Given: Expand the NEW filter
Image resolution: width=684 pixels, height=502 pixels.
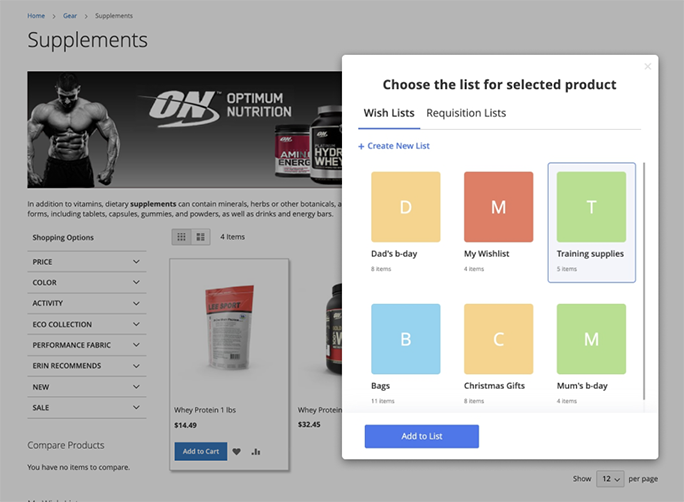Looking at the screenshot, I should point(86,387).
